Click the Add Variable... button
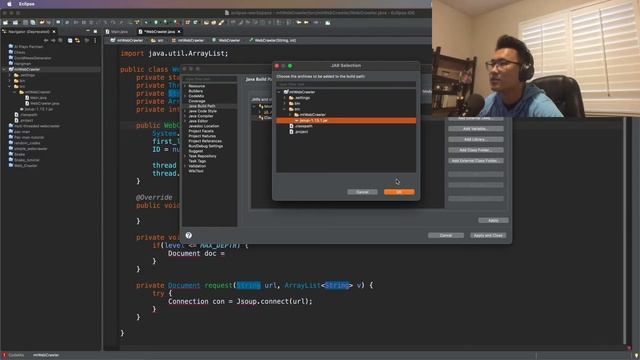640x360 pixels. tap(476, 129)
